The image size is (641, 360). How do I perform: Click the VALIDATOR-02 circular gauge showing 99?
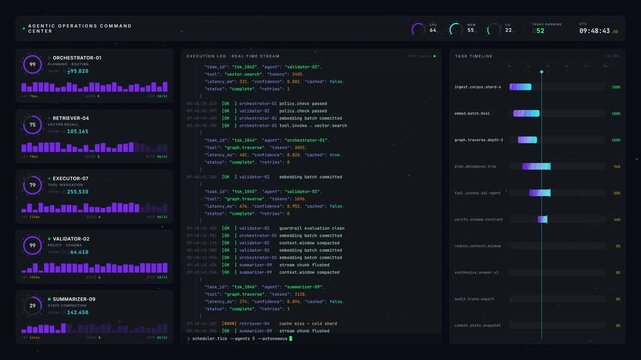click(32, 245)
